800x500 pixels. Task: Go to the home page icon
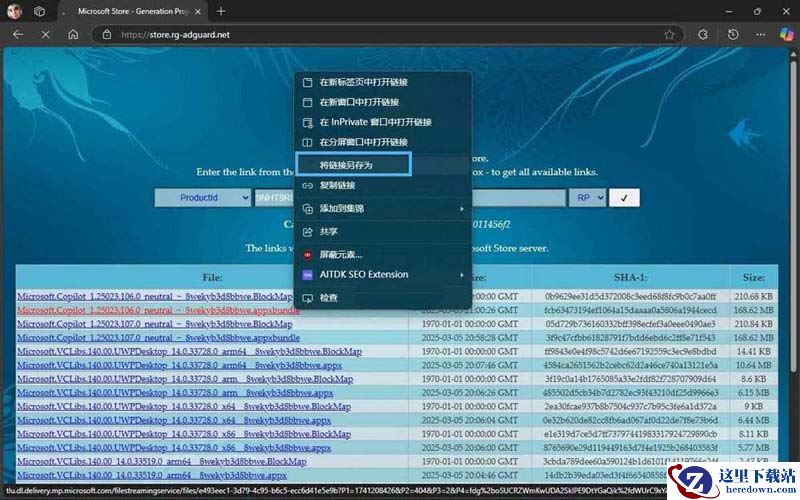click(x=73, y=35)
